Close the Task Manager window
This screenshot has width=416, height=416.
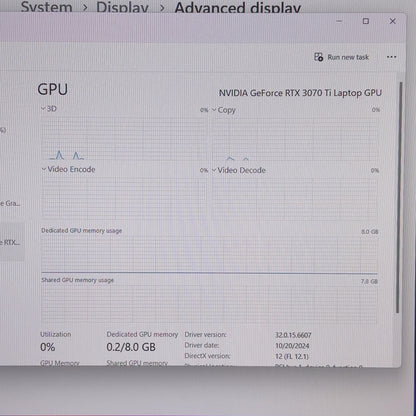[392, 21]
